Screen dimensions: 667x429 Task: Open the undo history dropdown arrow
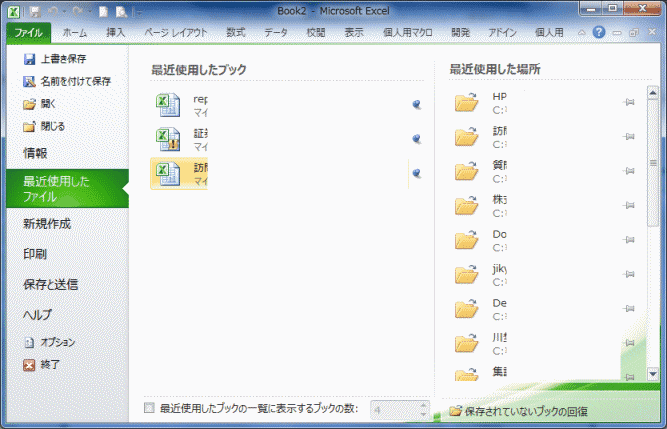pos(64,12)
